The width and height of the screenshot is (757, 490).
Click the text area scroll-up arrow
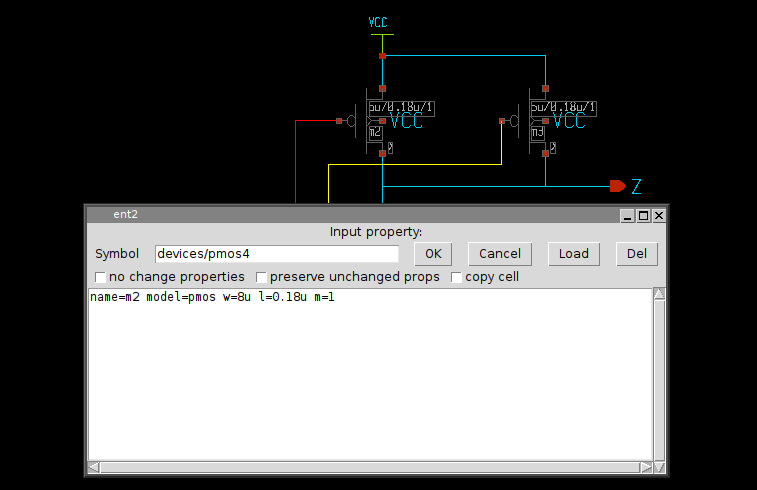click(x=658, y=294)
